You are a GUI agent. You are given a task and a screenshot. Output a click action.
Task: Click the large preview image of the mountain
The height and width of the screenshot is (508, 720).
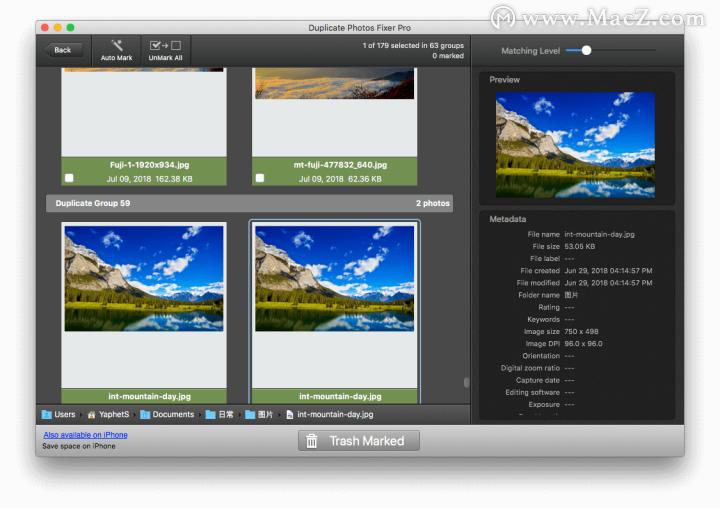tap(575, 145)
